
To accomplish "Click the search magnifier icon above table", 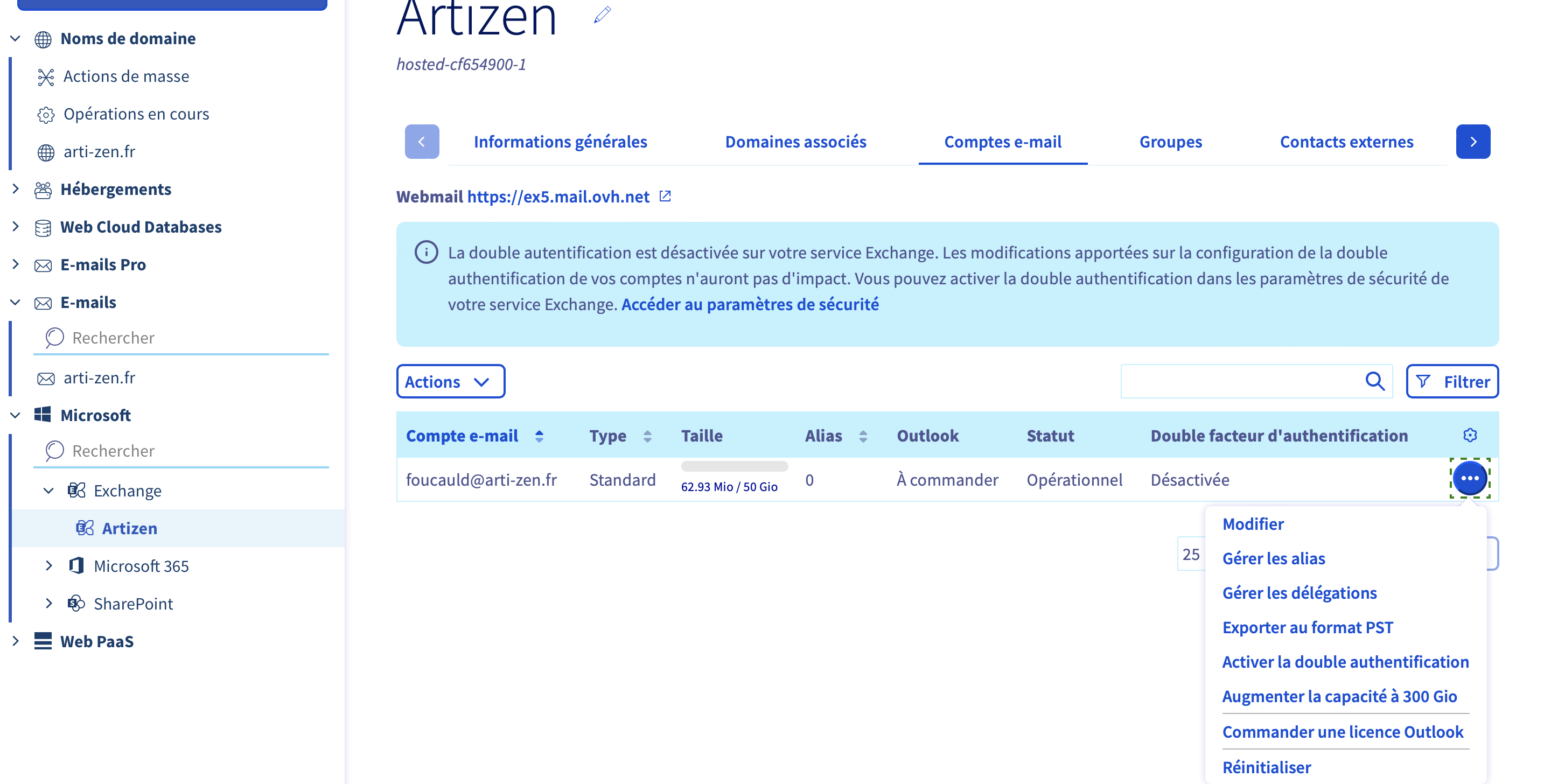I will [x=1374, y=381].
